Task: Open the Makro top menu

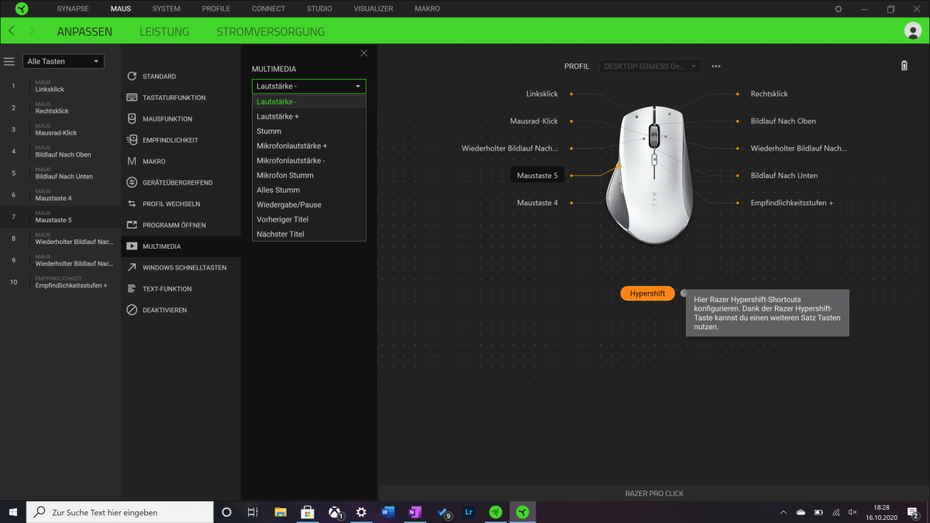Action: click(x=427, y=9)
